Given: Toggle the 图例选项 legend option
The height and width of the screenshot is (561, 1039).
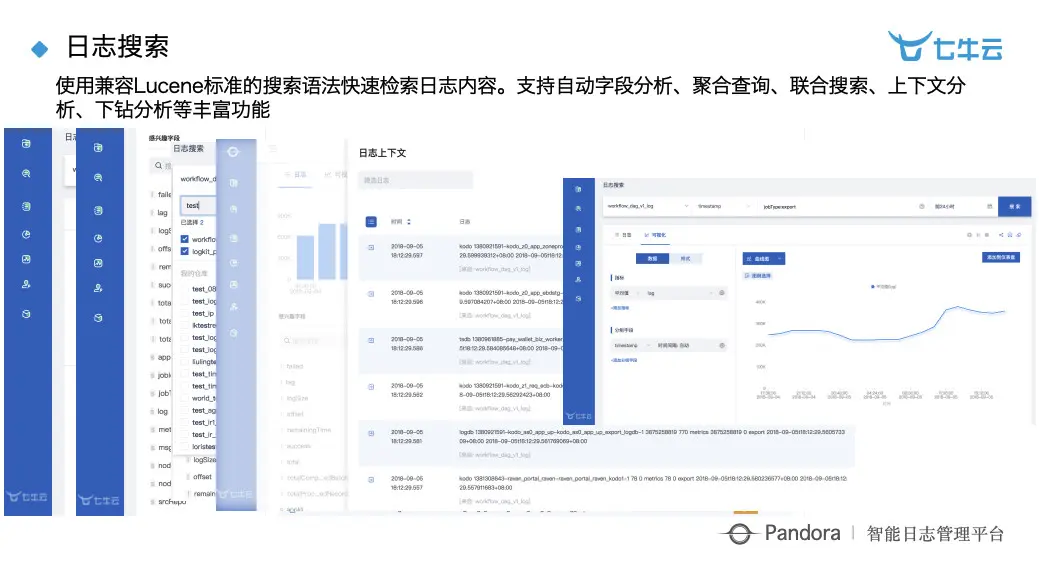Looking at the screenshot, I should 758,276.
